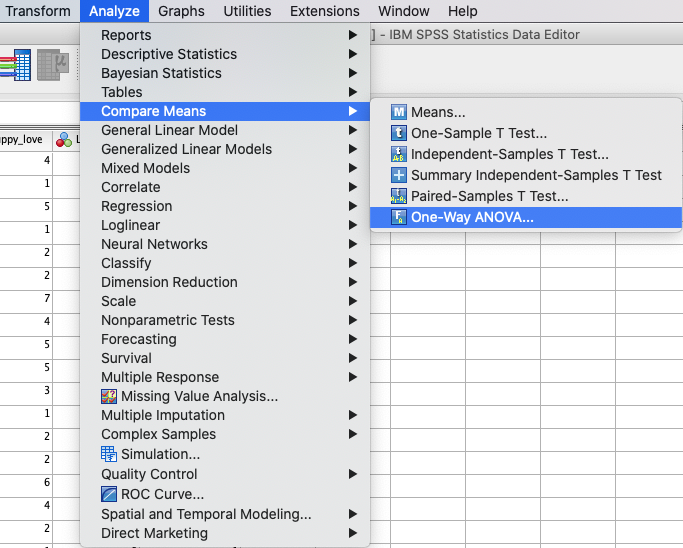This screenshot has width=683, height=548.
Task: Click the nominal measure icon in column header
Action: (x=64, y=139)
